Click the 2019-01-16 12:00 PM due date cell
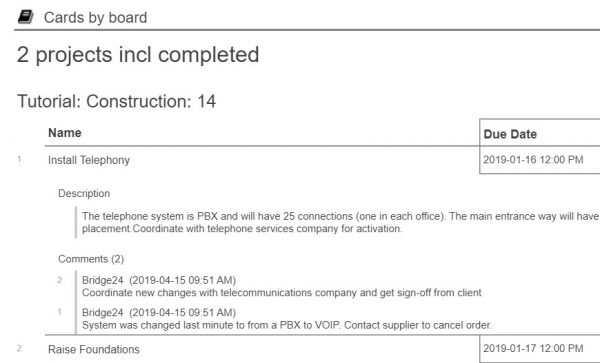Image resolution: width=600 pixels, height=363 pixels. point(533,160)
